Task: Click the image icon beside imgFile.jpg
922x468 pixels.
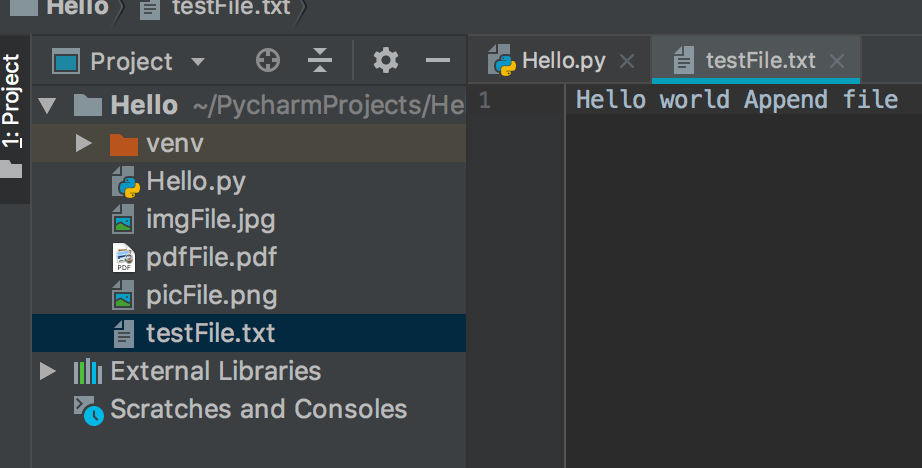Action: click(123, 219)
